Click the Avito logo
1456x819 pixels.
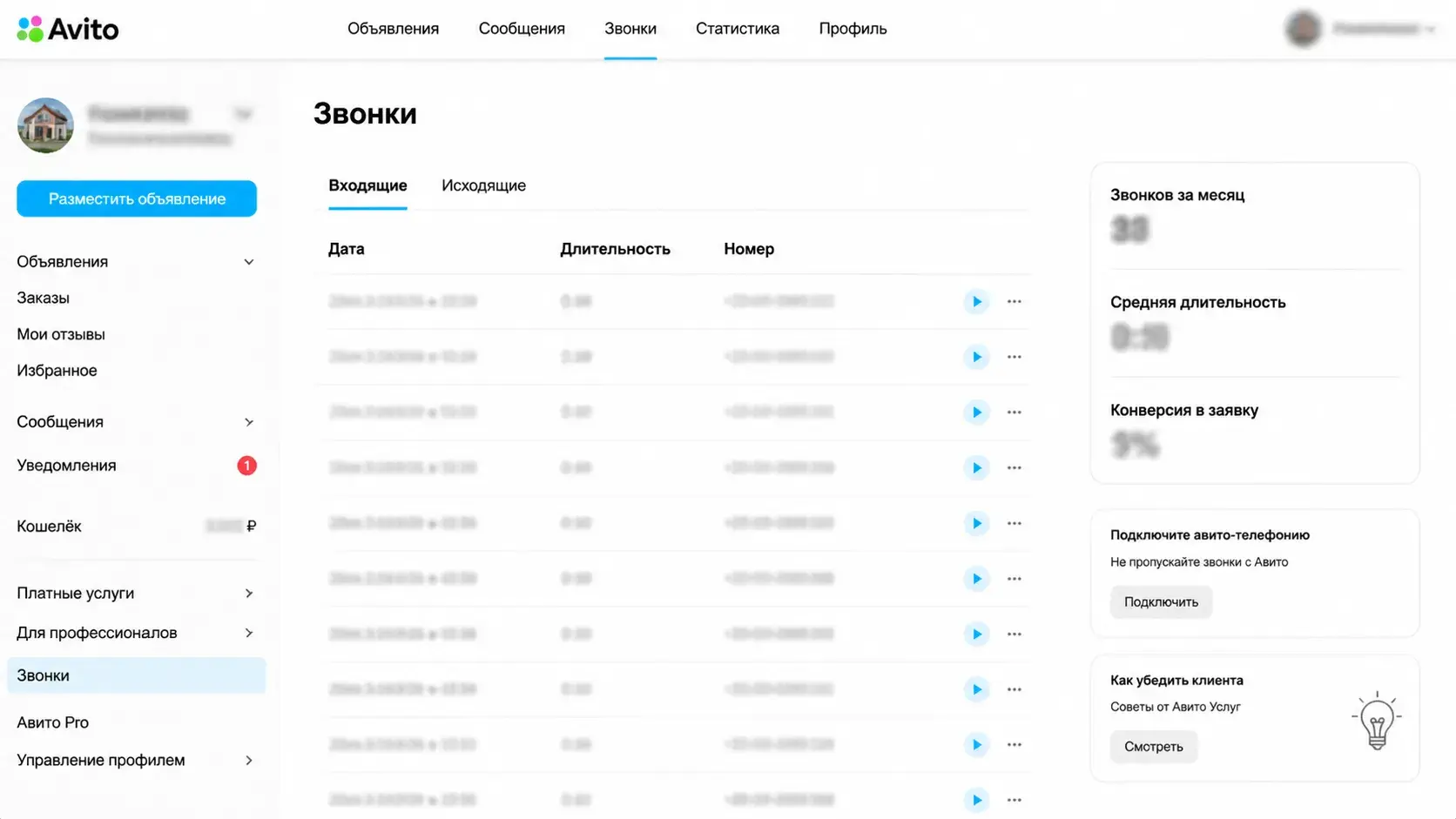(x=68, y=29)
